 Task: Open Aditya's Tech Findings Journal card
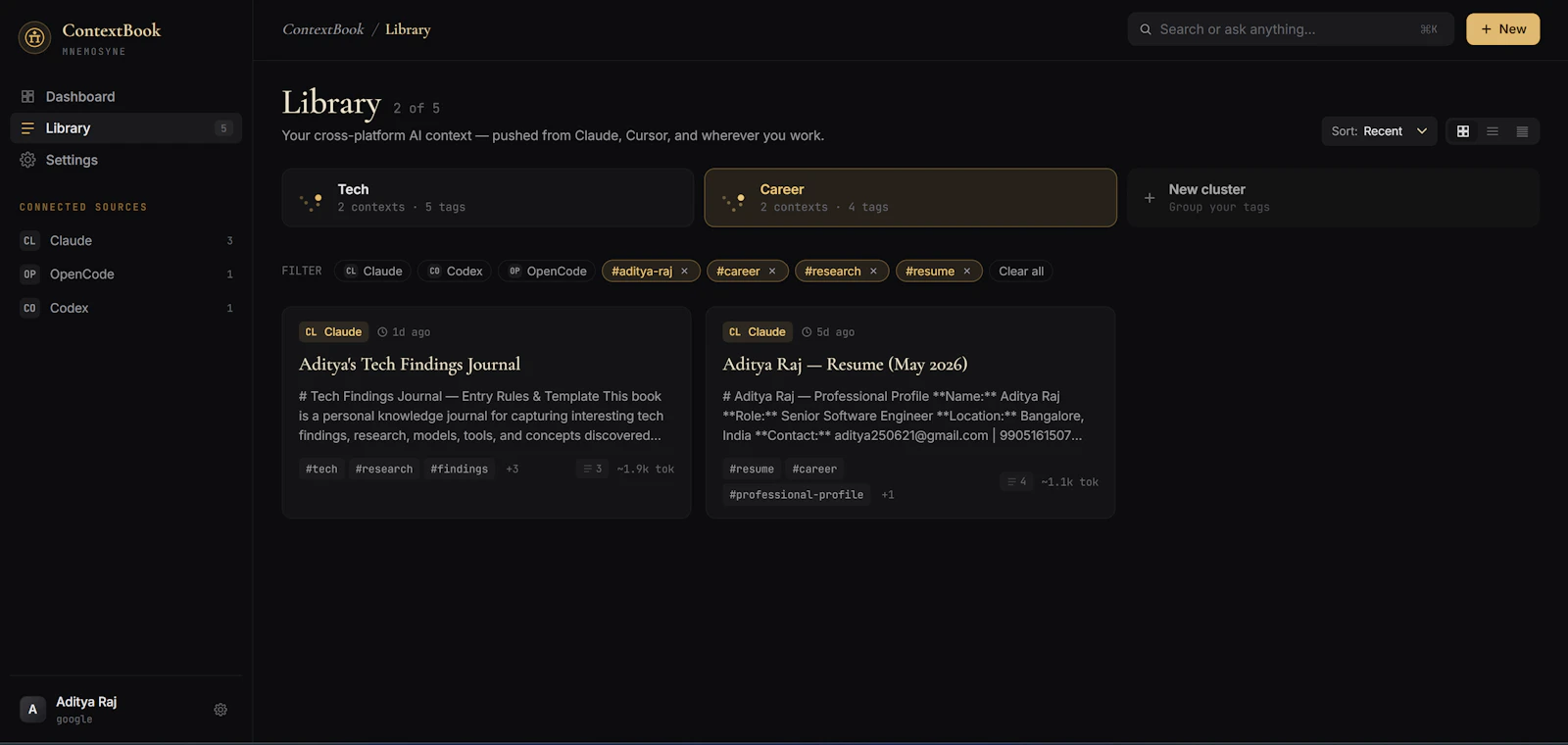coord(486,413)
